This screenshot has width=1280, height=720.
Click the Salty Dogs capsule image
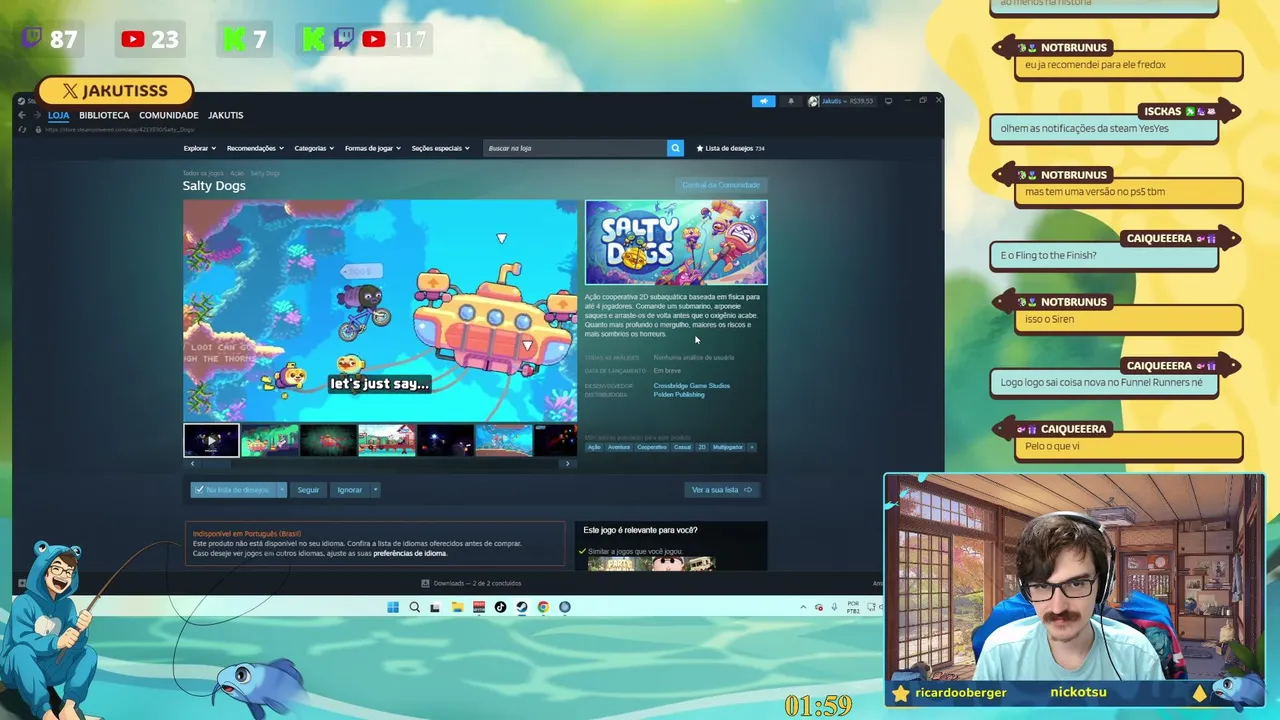(676, 243)
